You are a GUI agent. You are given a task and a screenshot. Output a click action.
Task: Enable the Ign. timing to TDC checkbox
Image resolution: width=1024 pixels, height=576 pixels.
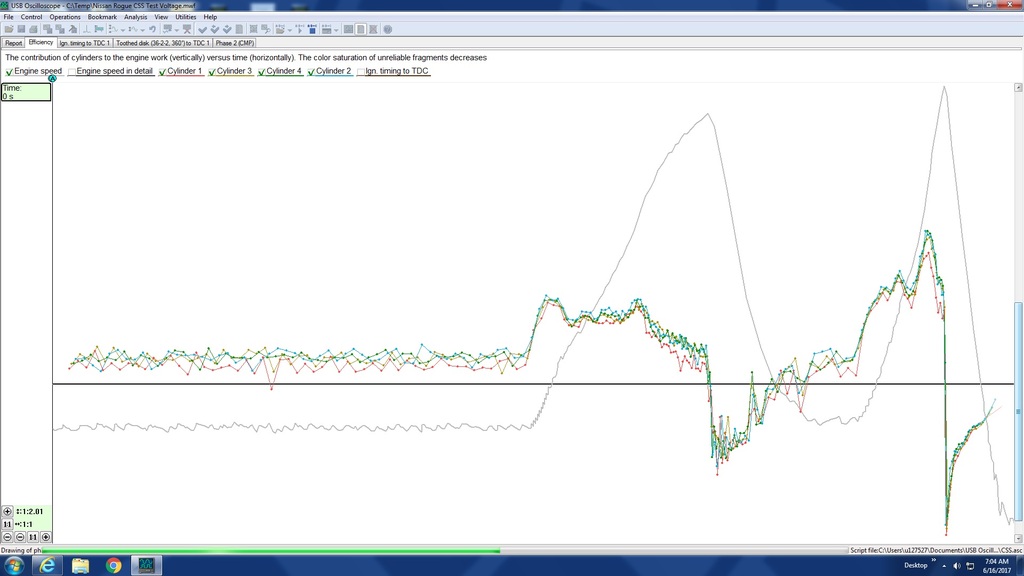[x=361, y=72]
